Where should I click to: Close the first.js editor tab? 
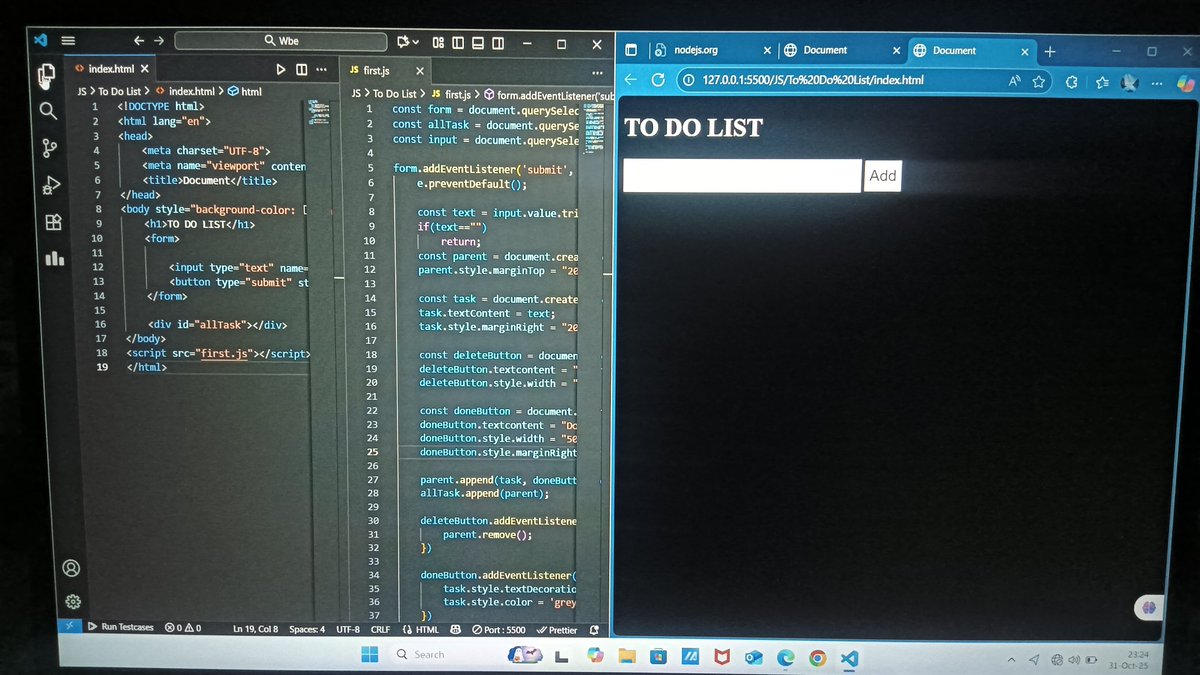[420, 71]
